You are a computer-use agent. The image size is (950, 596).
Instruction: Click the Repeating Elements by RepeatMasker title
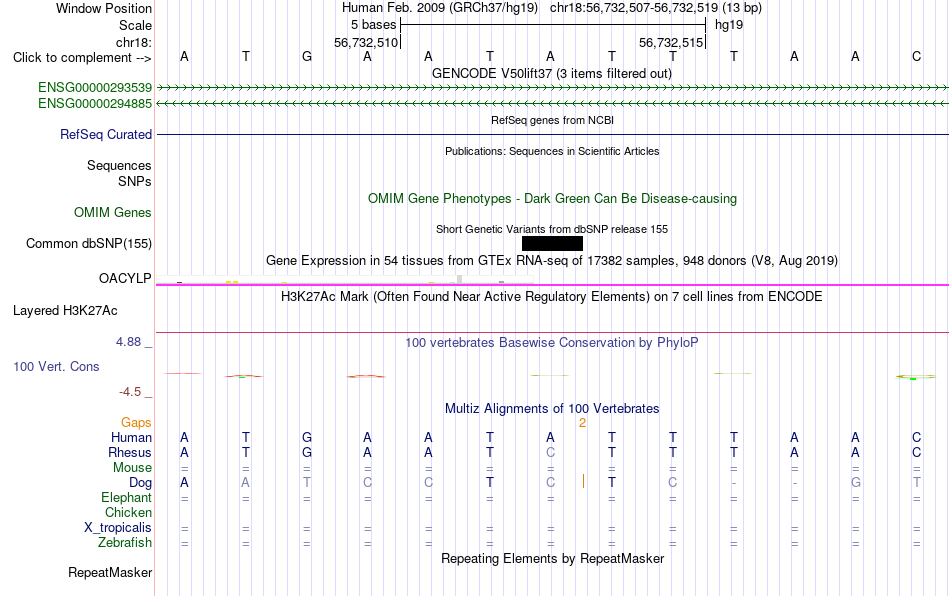[553, 558]
